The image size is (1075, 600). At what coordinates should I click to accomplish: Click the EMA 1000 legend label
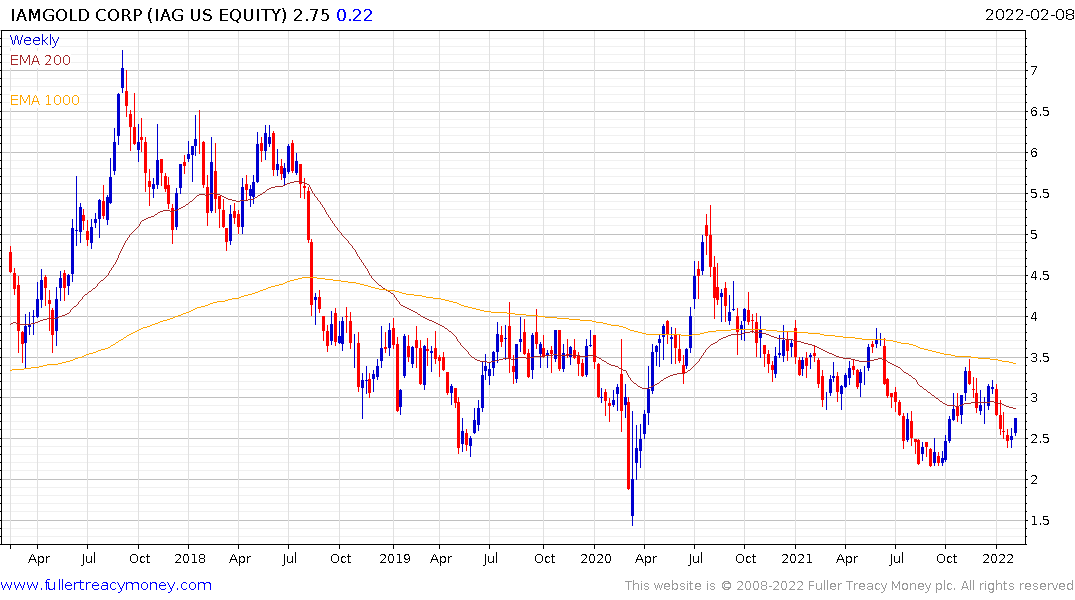coord(44,100)
